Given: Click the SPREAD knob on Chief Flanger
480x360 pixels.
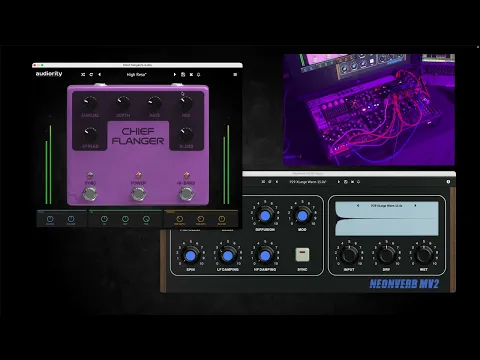Looking at the screenshot, I should tap(90, 134).
